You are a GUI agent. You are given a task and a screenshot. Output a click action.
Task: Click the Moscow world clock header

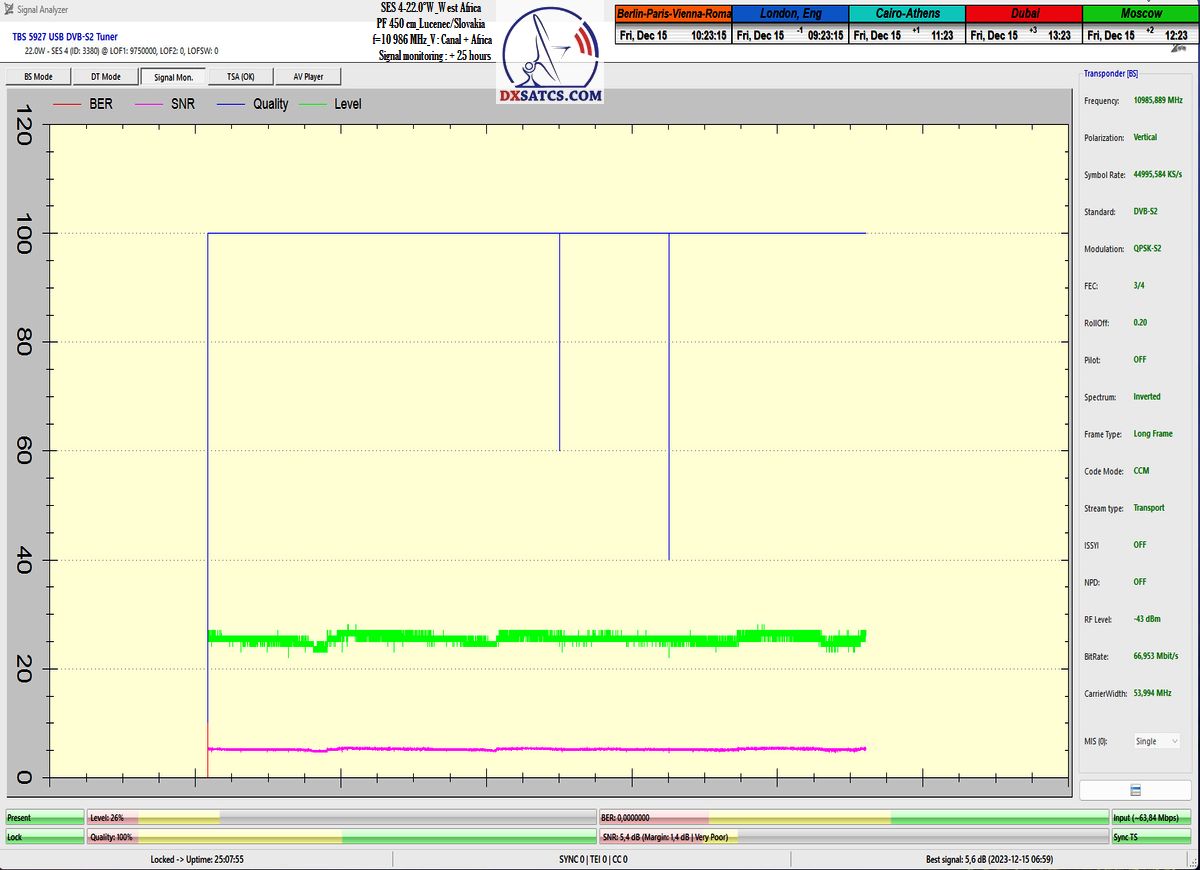(1140, 14)
